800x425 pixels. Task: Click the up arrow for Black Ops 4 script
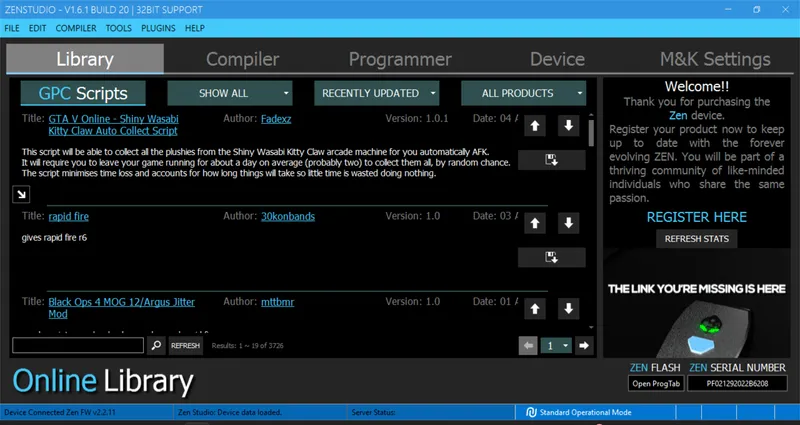coord(535,308)
